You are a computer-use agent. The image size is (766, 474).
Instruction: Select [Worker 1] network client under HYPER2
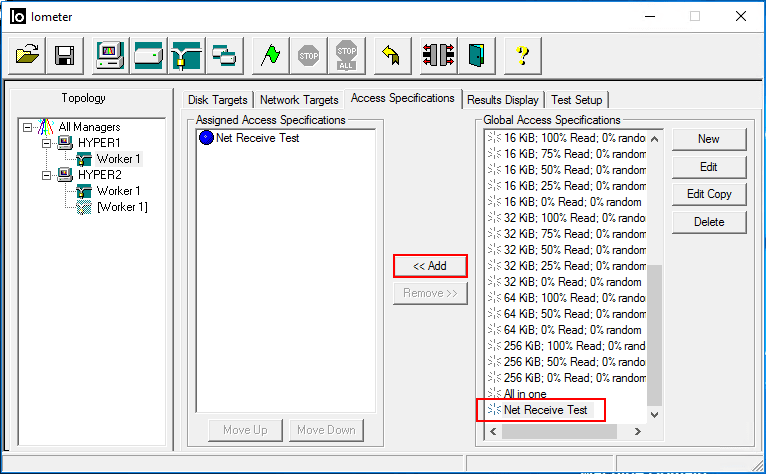coord(122,207)
